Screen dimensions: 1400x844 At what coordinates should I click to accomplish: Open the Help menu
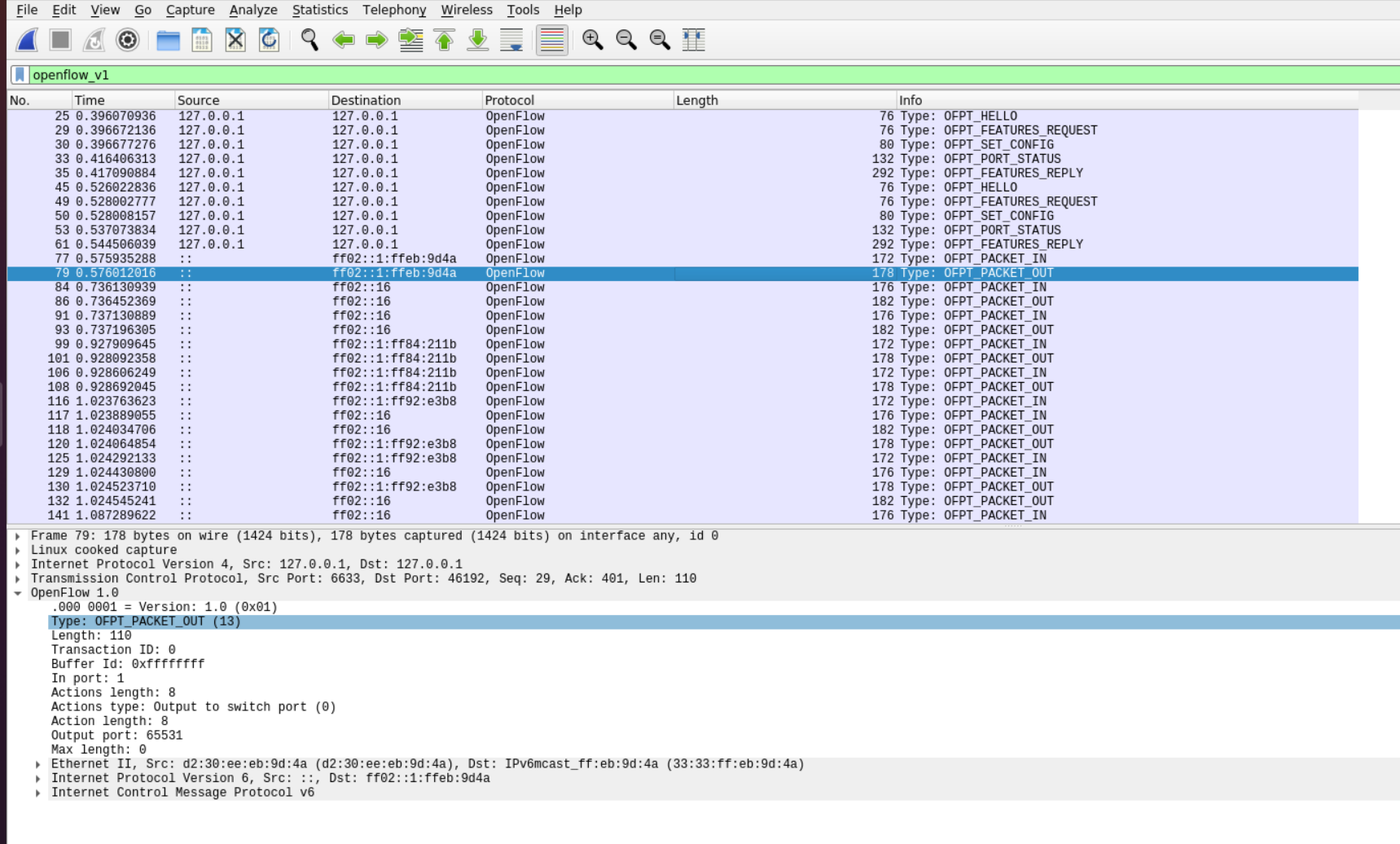[x=568, y=10]
